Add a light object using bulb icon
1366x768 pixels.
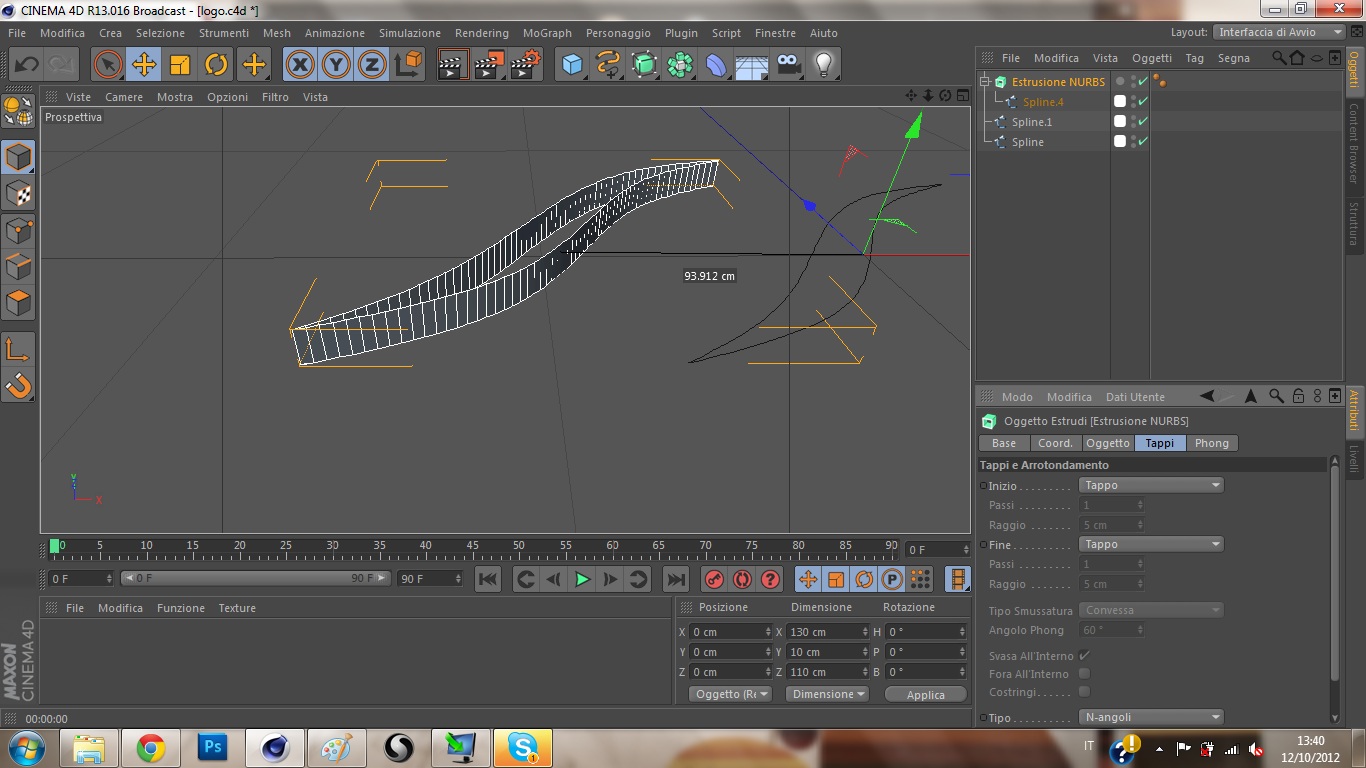click(823, 65)
